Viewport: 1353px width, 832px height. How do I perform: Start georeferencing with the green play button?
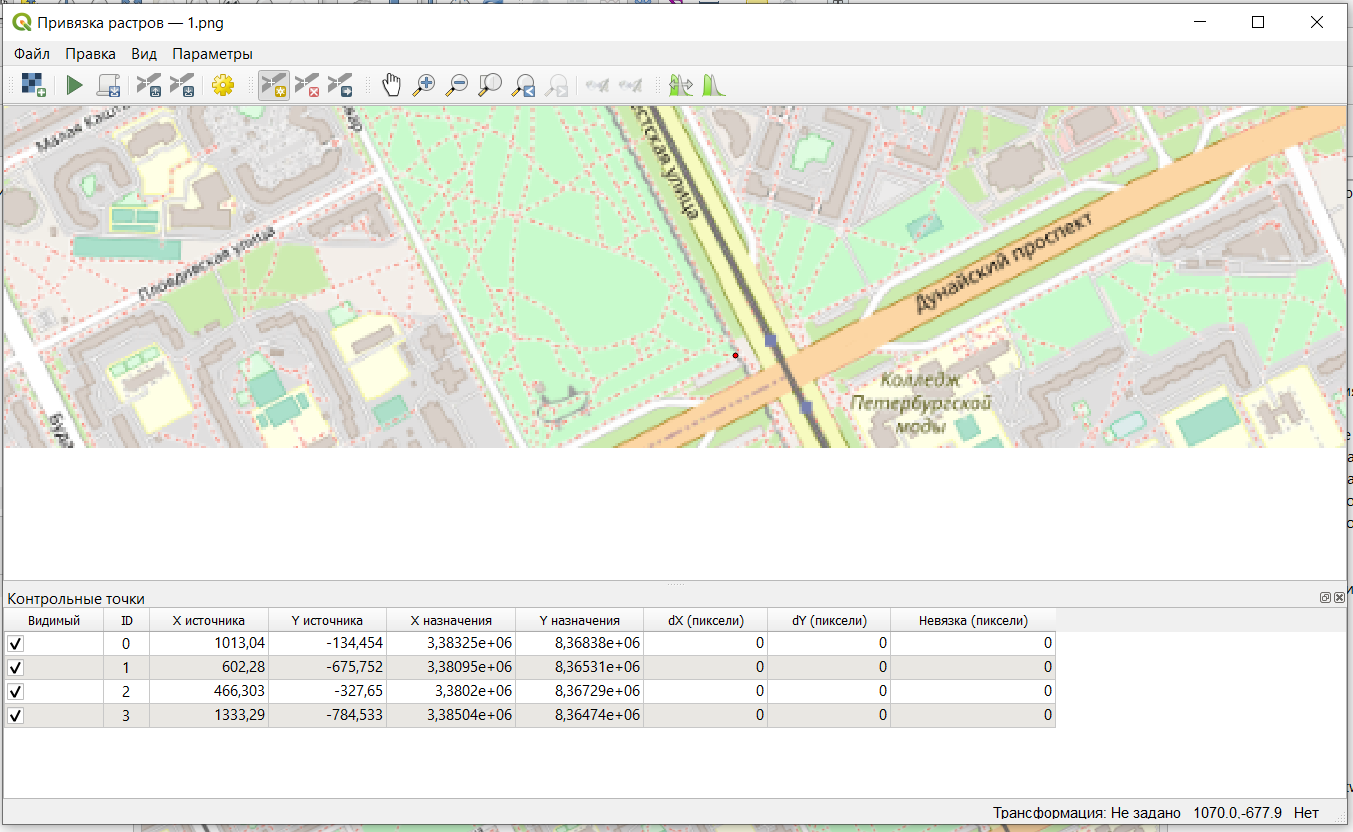[74, 85]
